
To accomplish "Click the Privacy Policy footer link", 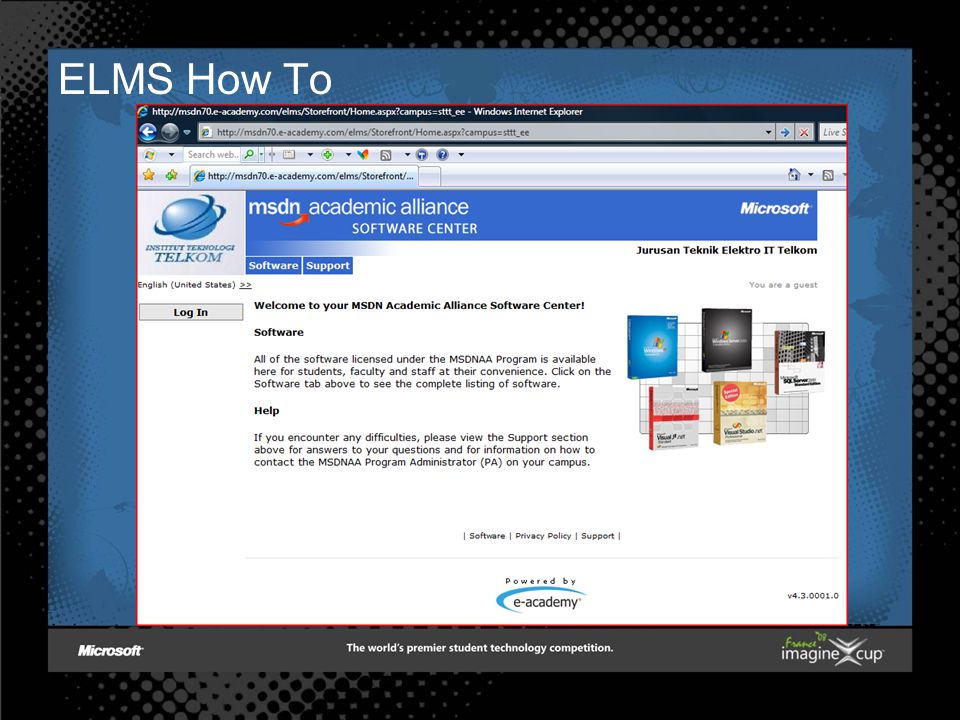I will (543, 536).
